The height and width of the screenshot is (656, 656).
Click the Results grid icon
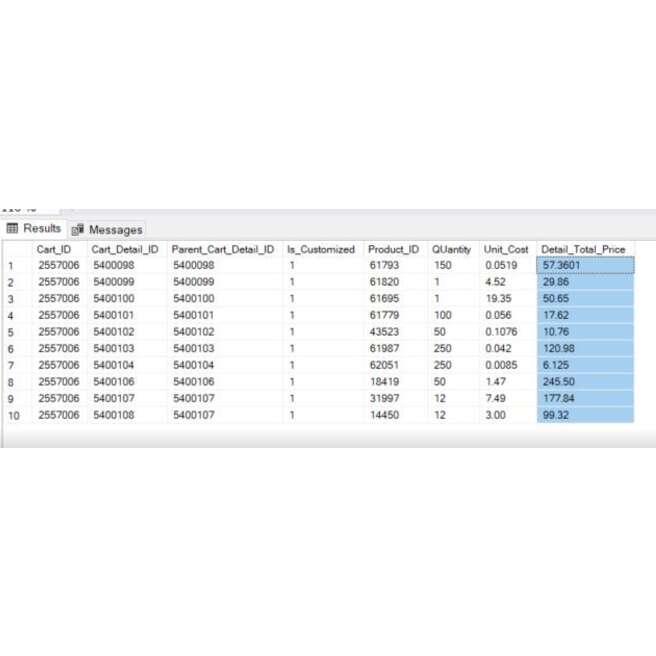tap(13, 229)
